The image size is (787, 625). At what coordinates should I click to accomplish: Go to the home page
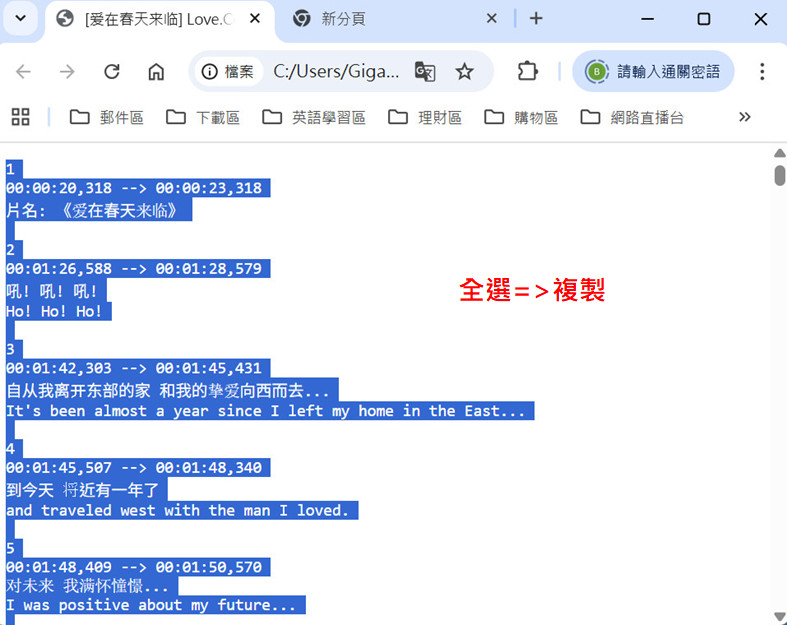click(x=156, y=72)
